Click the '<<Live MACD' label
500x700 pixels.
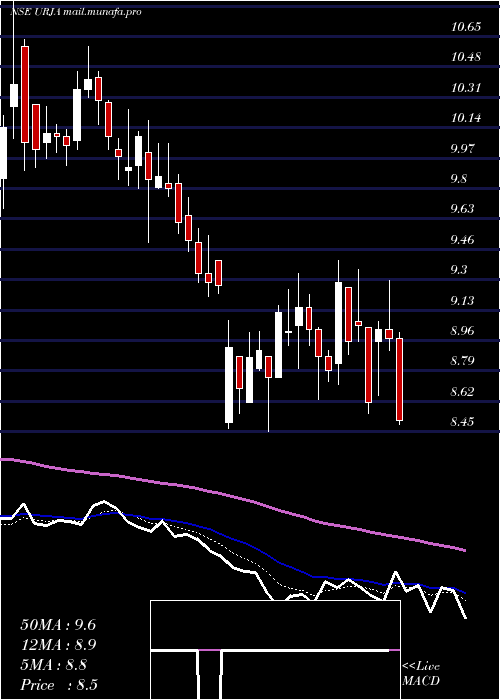click(421, 673)
